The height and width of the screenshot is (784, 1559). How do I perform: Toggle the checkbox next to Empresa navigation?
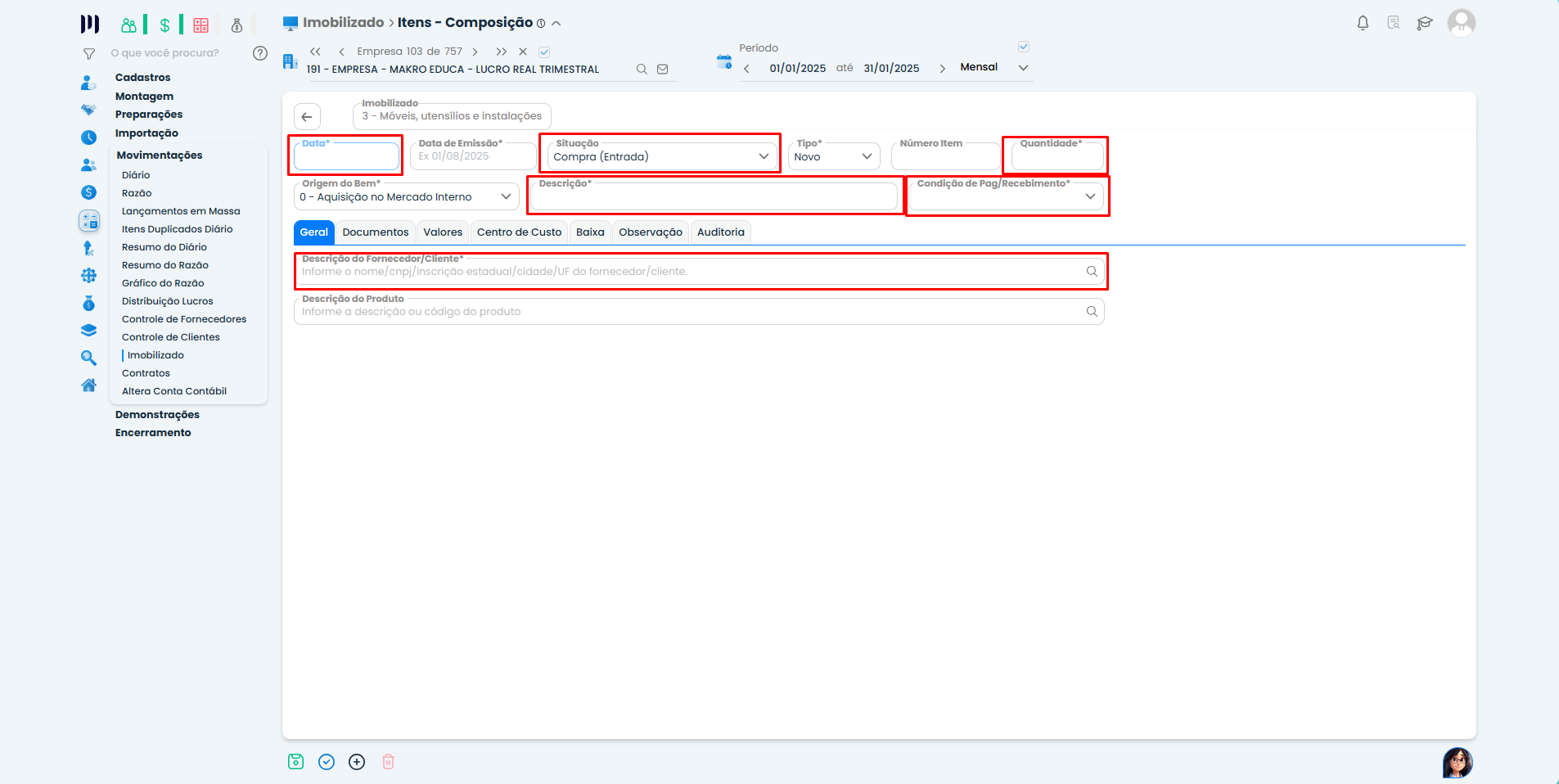pyautogui.click(x=544, y=52)
